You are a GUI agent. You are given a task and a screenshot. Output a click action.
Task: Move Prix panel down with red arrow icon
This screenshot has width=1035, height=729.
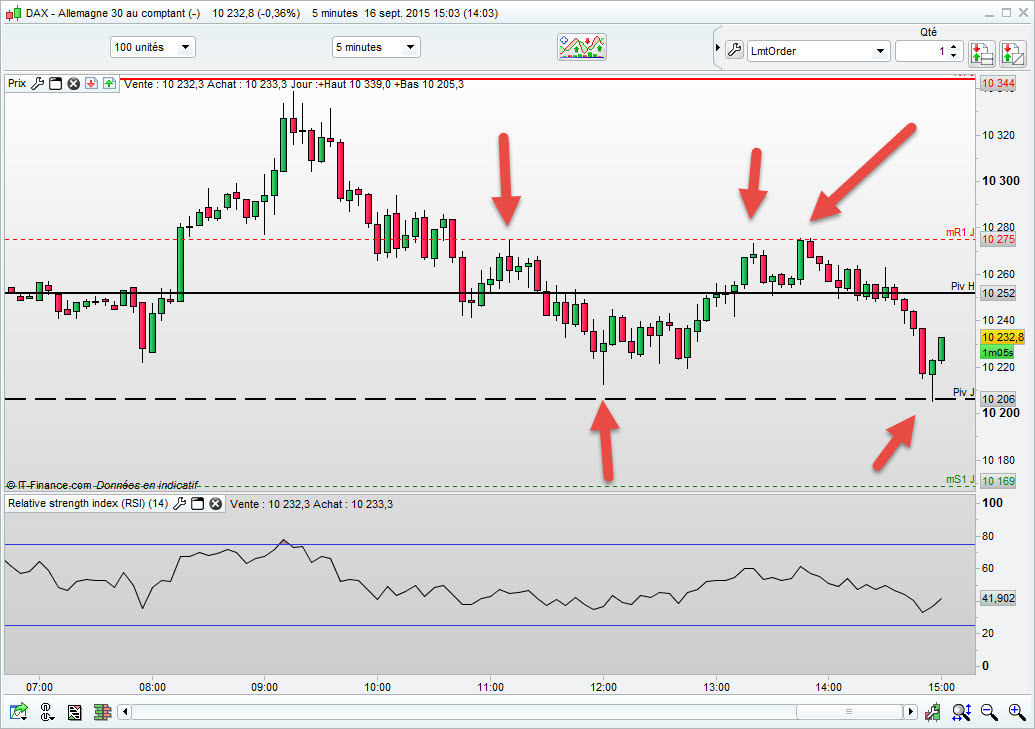point(92,83)
